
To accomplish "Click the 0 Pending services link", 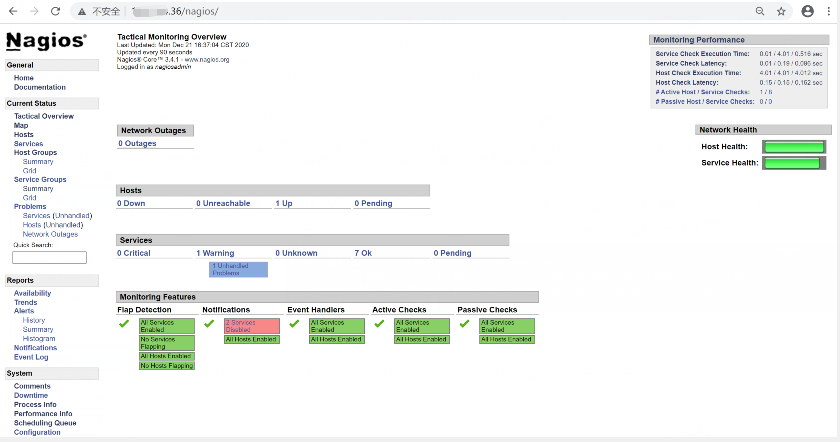I will [x=453, y=253].
